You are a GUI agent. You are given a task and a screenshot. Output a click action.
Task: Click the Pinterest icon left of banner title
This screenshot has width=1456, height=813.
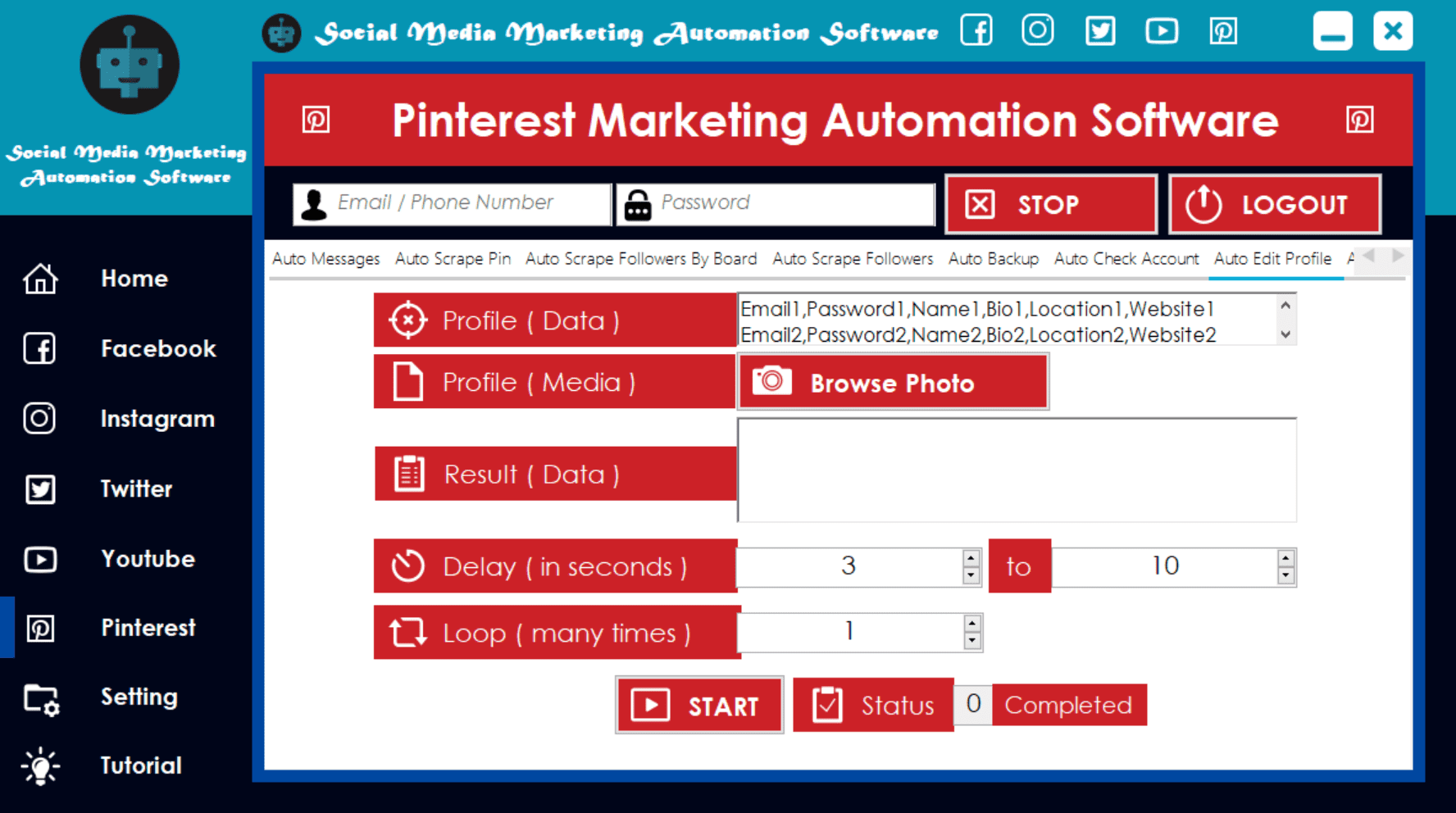click(x=316, y=120)
